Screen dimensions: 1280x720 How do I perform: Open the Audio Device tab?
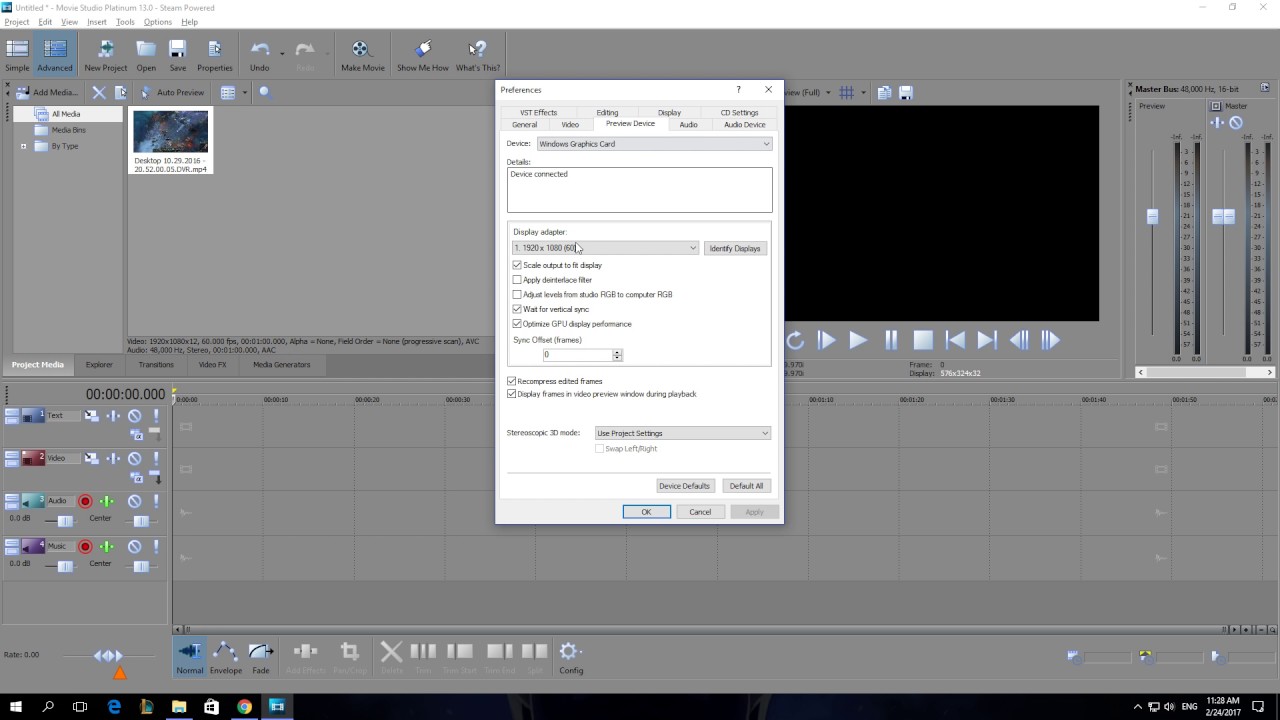(x=744, y=124)
